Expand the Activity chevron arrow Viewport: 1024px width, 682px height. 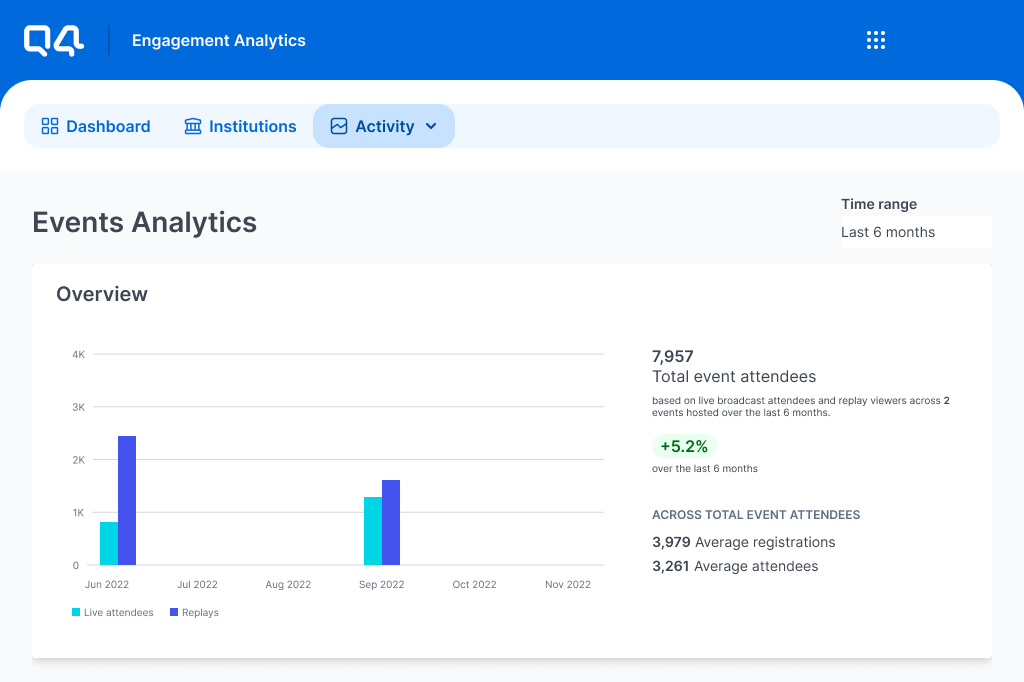tap(431, 127)
